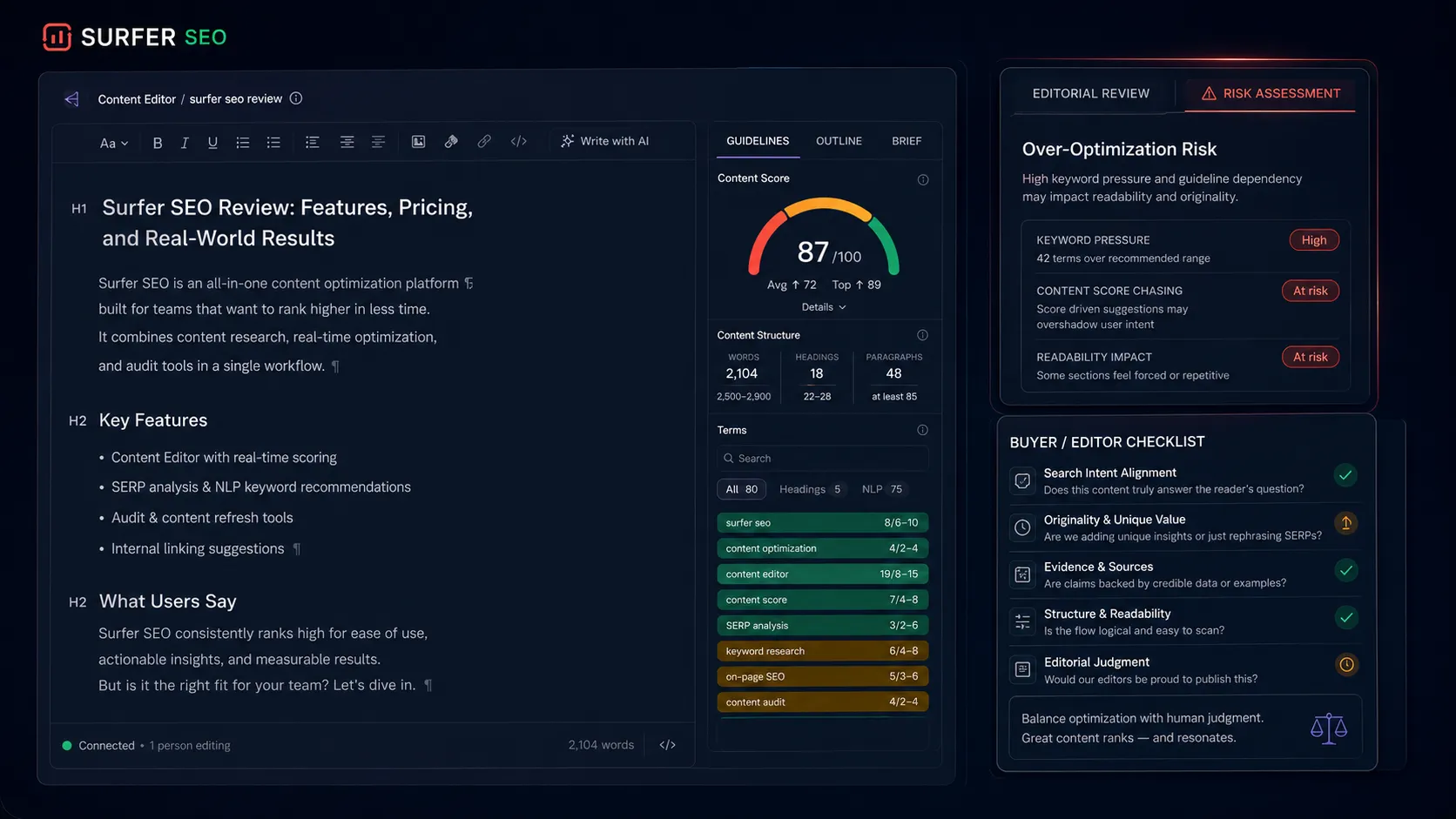Open the Aa text style dropdown
1456x819 pixels.
tap(113, 143)
